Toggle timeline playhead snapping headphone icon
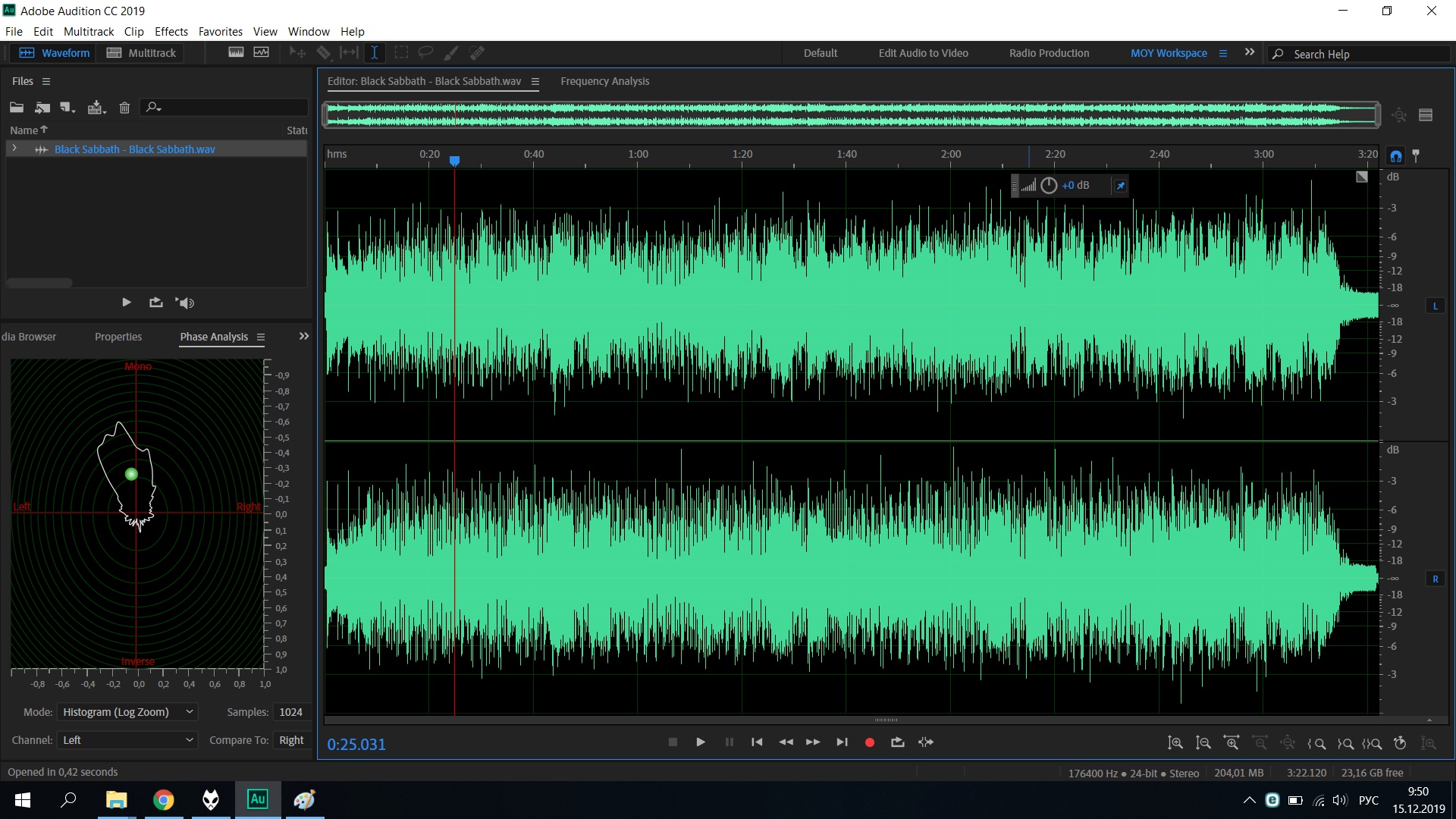 point(1395,155)
